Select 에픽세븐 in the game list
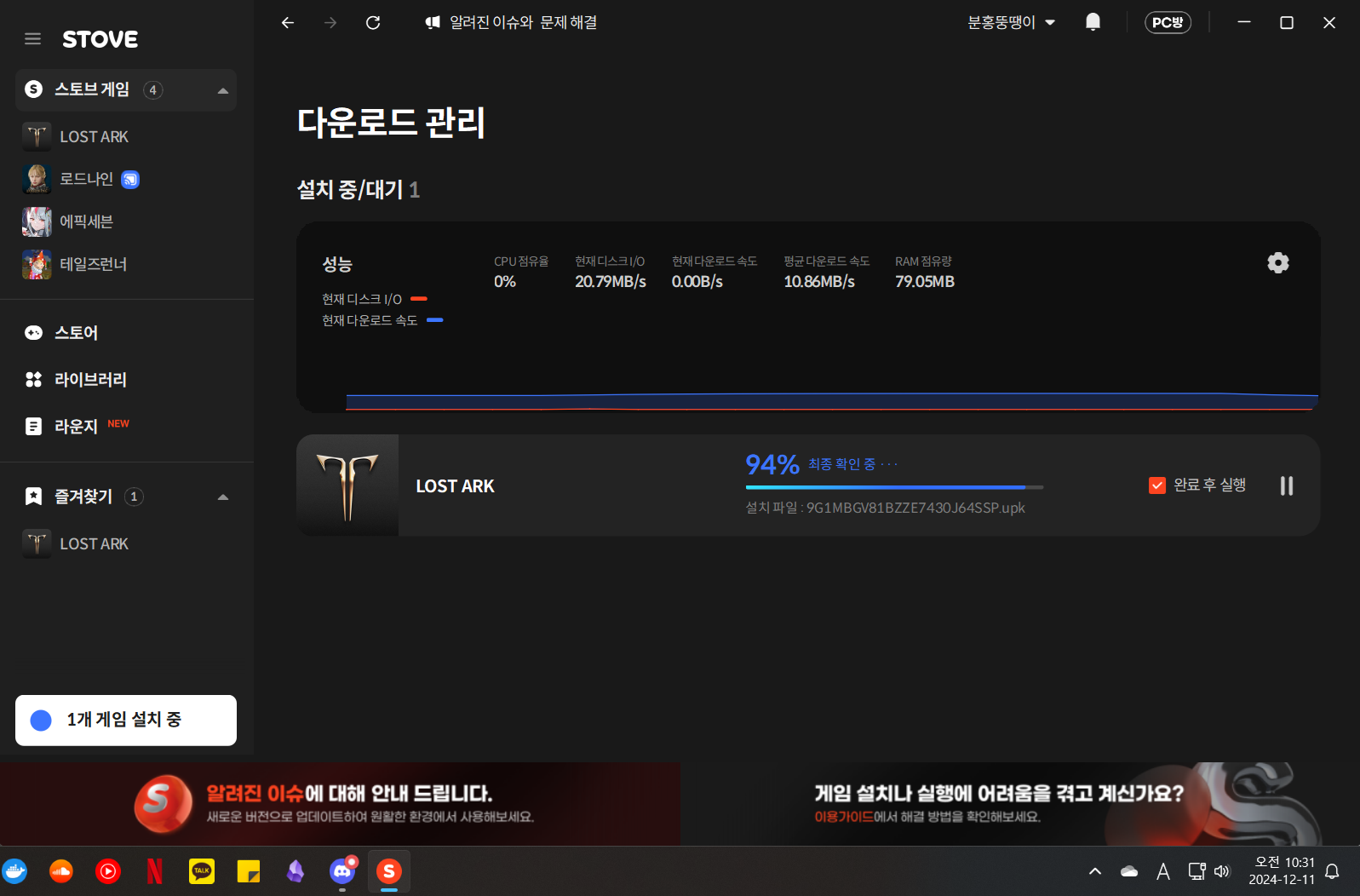This screenshot has width=1360, height=896. 86,221
